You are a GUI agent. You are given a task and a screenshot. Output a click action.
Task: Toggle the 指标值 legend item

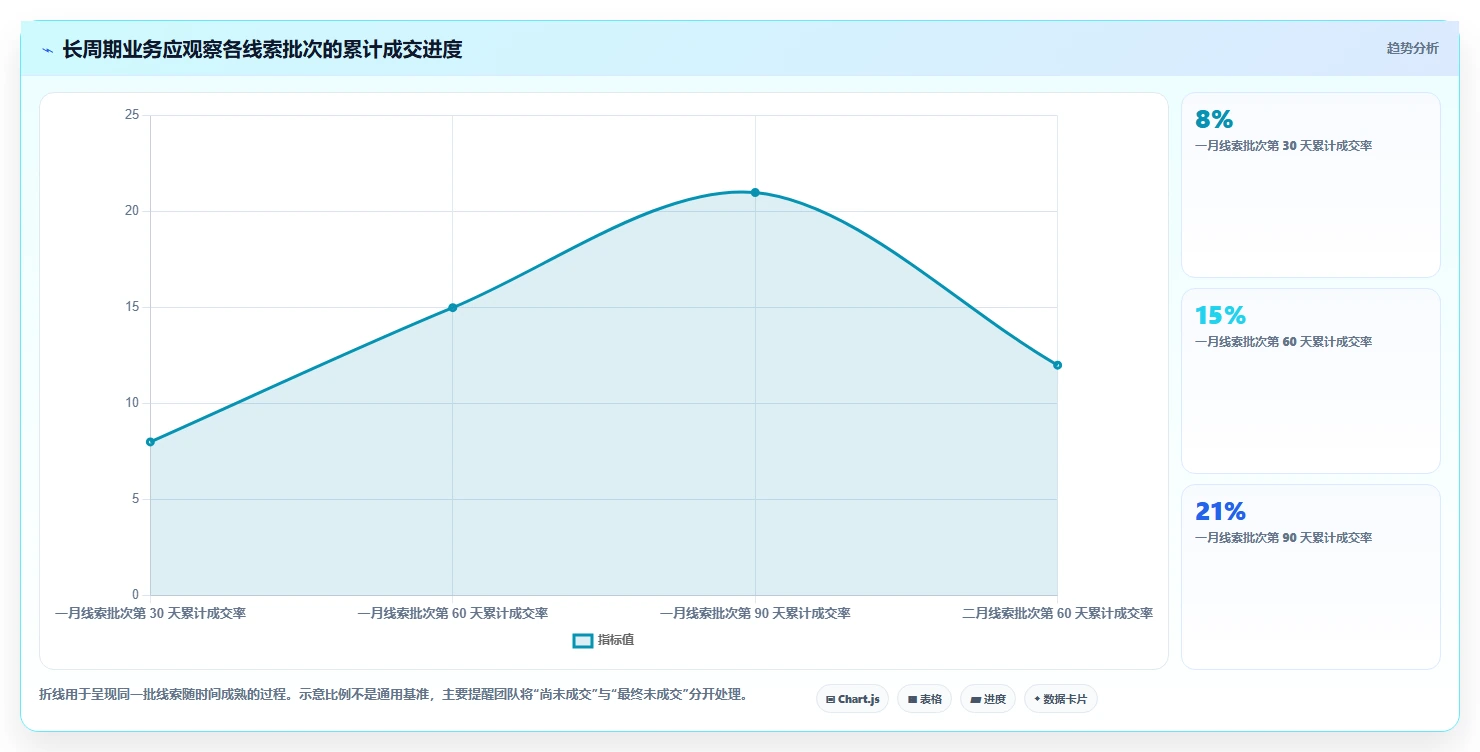[x=603, y=640]
